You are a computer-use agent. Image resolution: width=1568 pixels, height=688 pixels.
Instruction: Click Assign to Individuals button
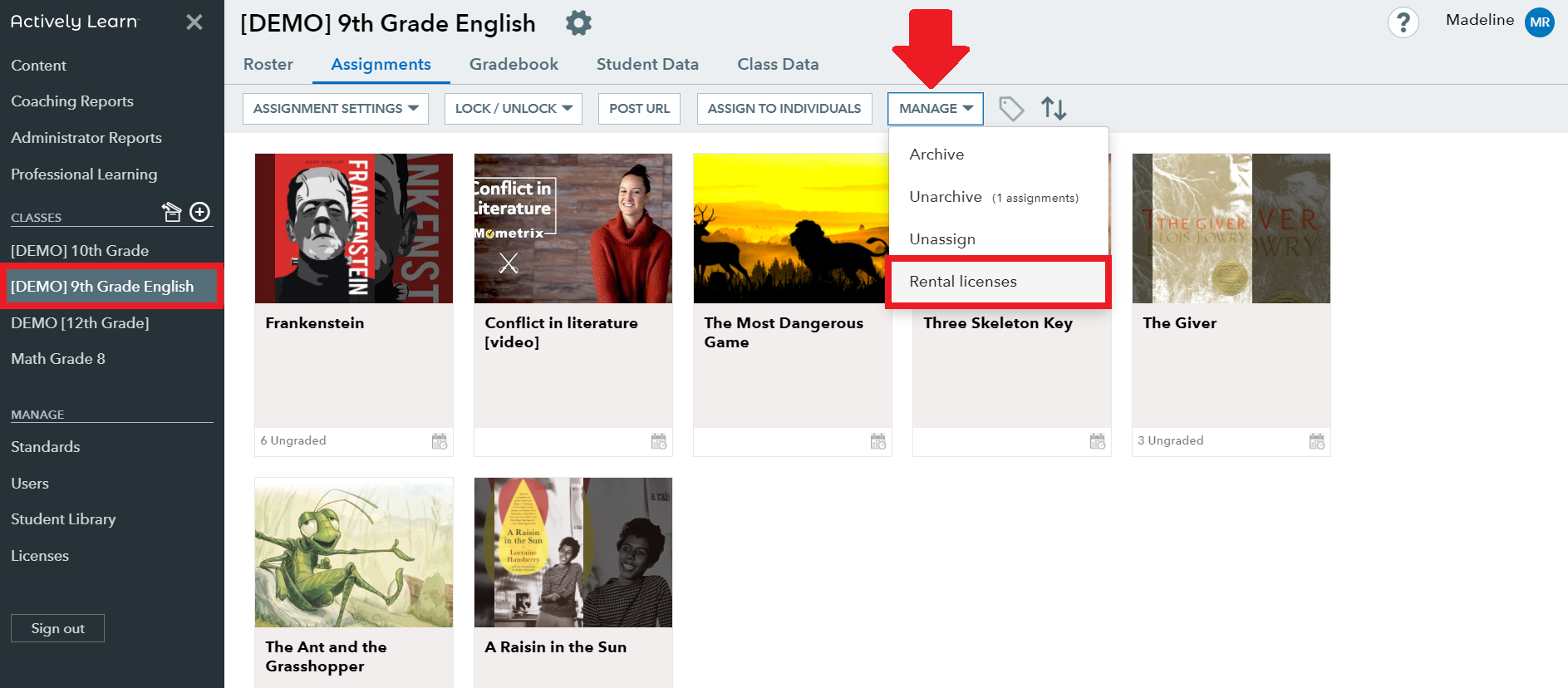tap(784, 109)
